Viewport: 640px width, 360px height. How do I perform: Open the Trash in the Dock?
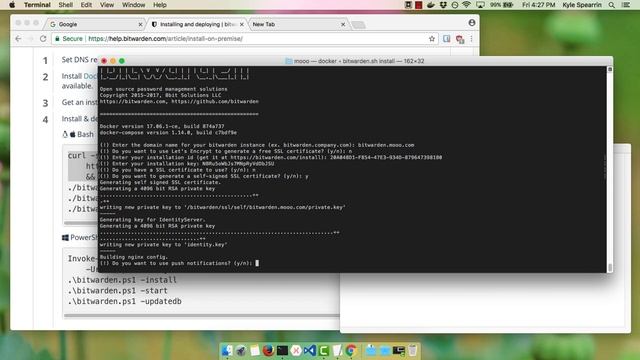413,350
